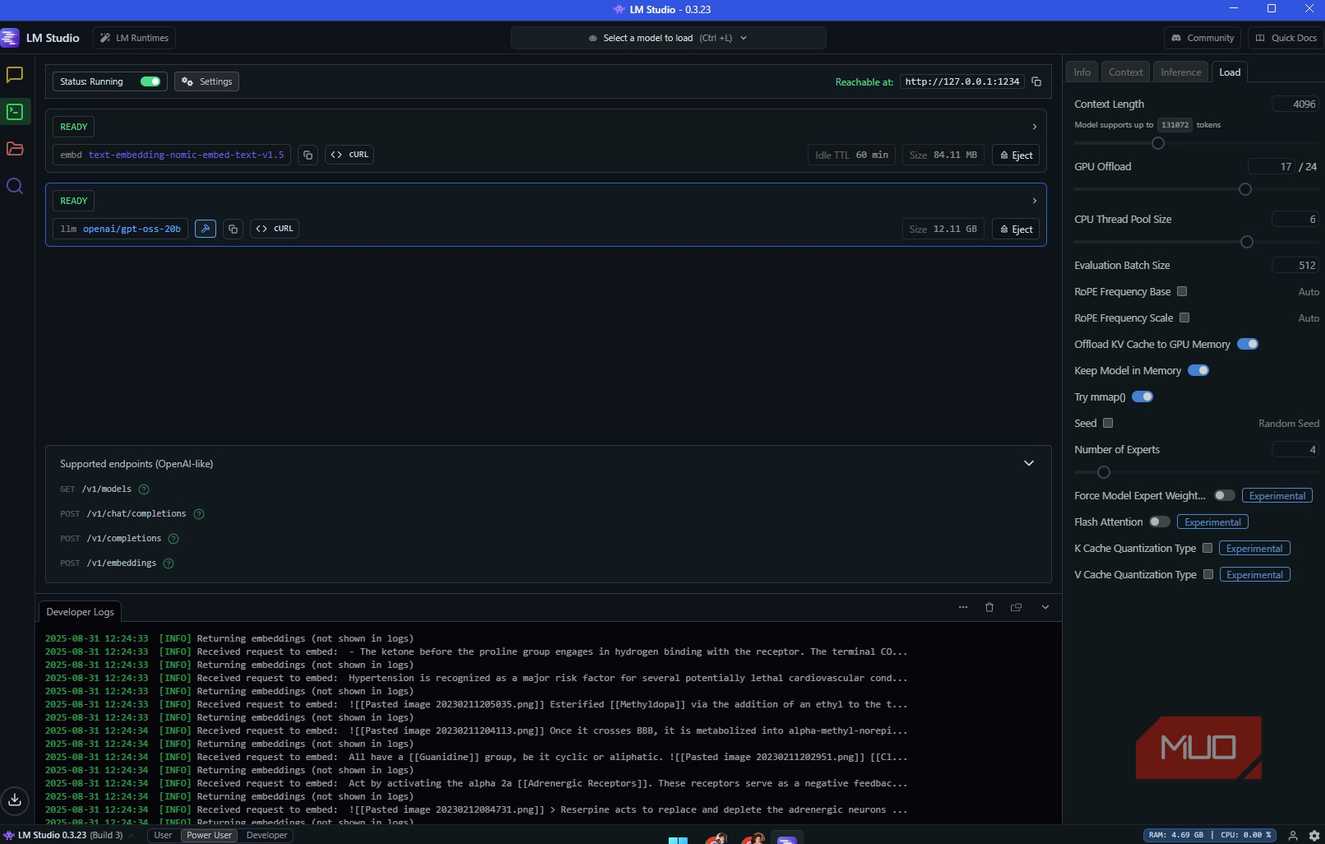Collapse the Developer Logs panel
The width and height of the screenshot is (1325, 844).
1045,607
